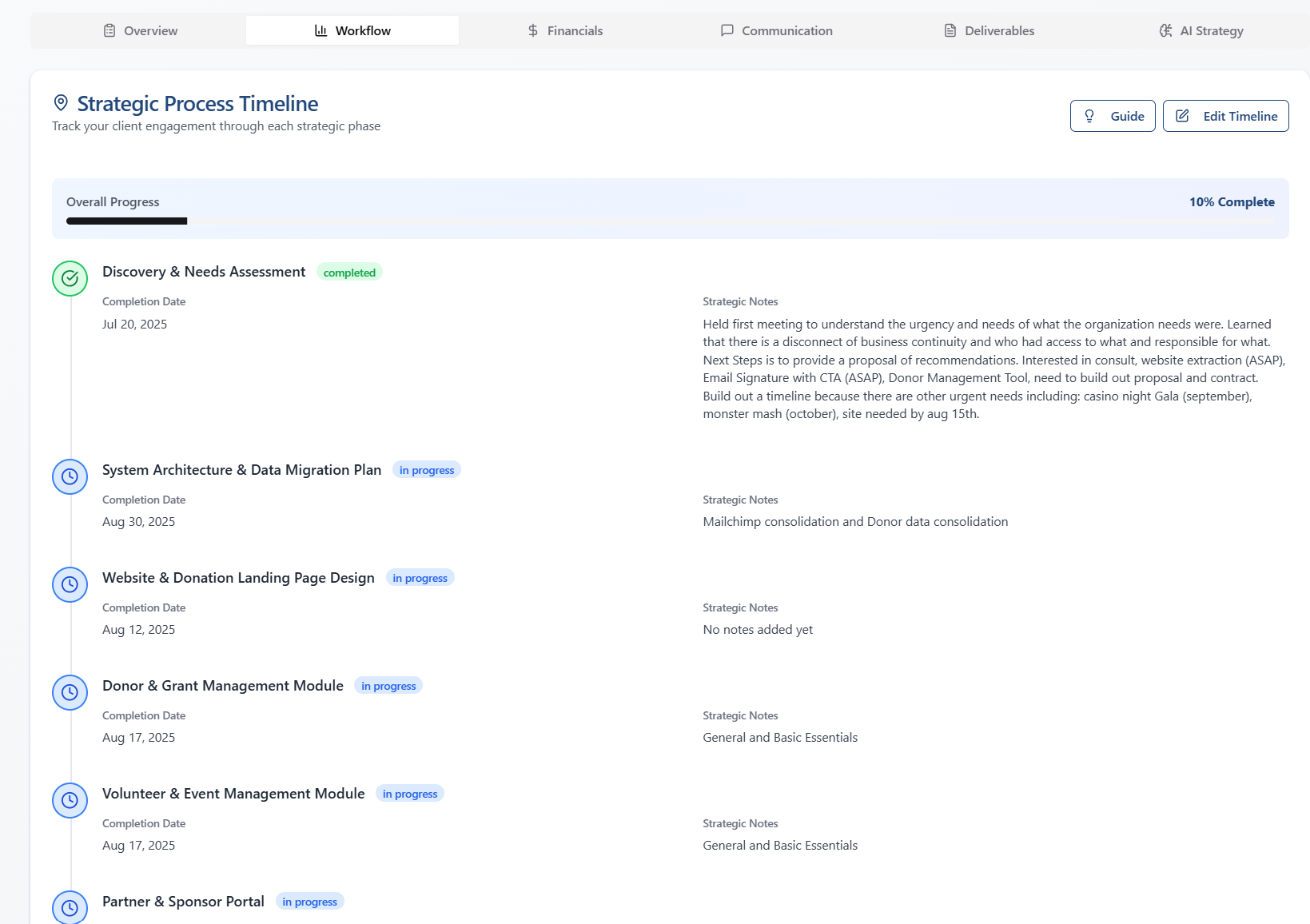Click the 'Strategic Process Timeline' heading
Screen dimensions: 1310x924
pos(197,103)
